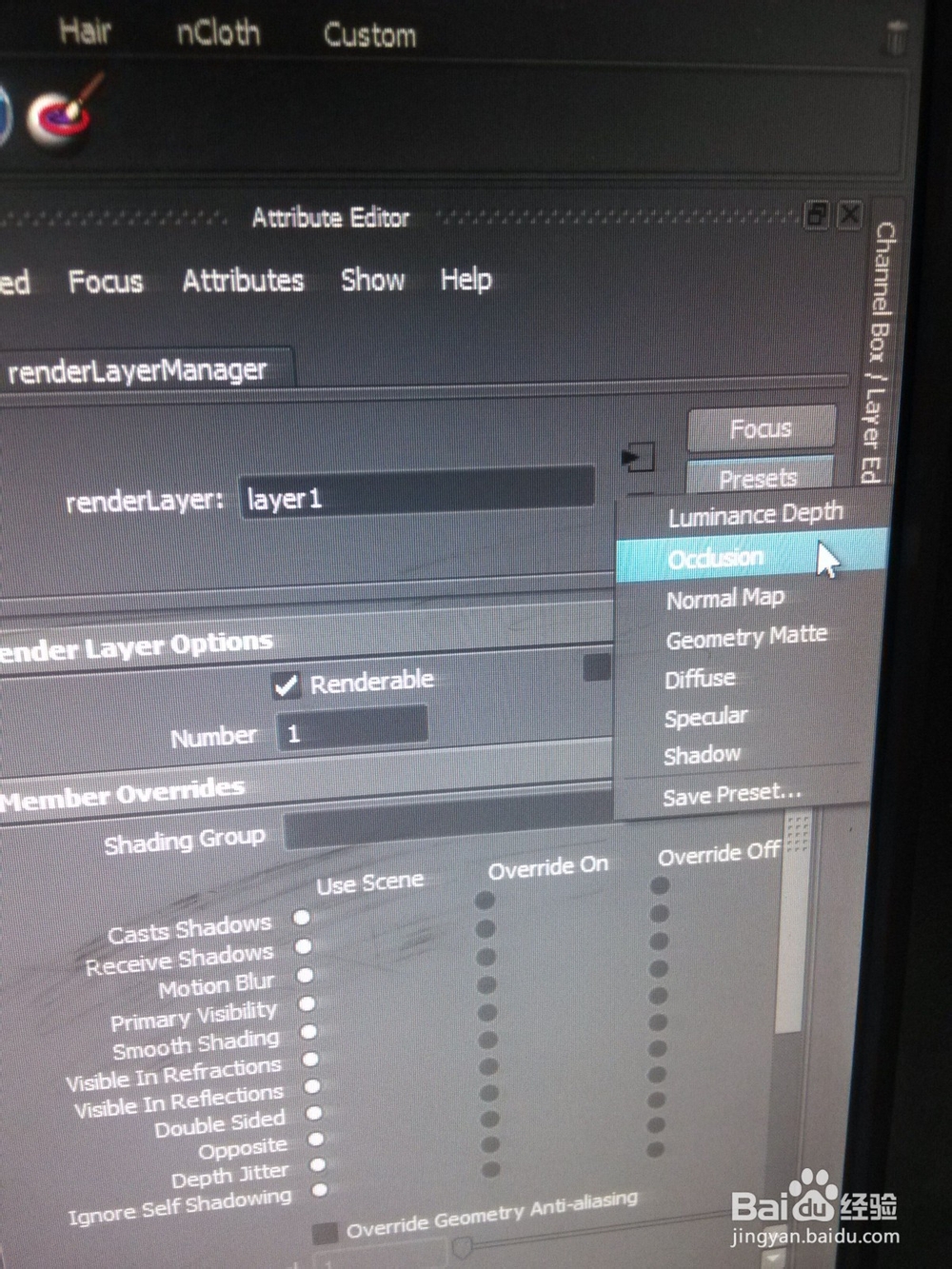Select Use Scene for Double Sided
The height and width of the screenshot is (1269, 952).
[x=315, y=1112]
